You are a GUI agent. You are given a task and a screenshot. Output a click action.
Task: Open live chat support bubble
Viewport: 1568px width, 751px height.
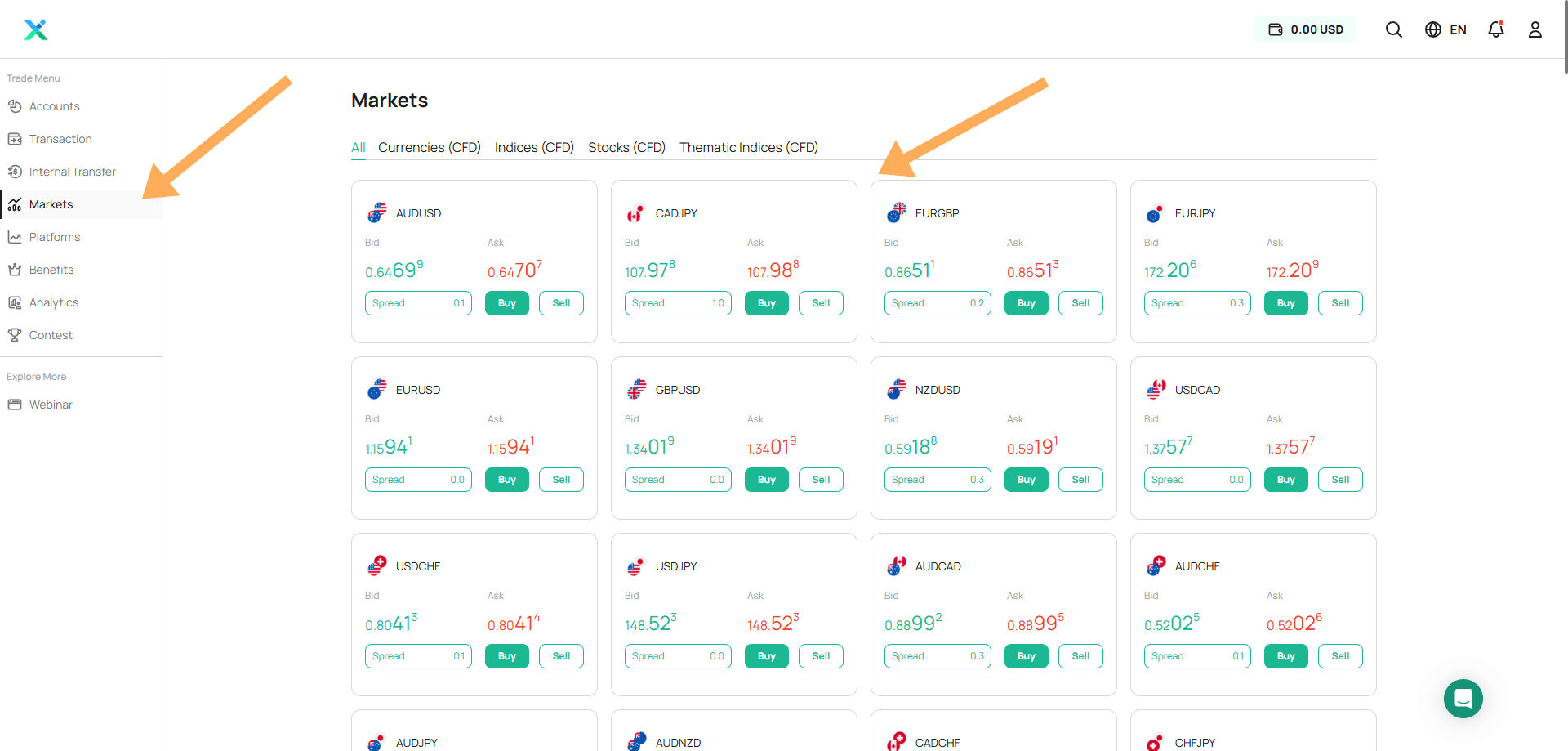1463,699
